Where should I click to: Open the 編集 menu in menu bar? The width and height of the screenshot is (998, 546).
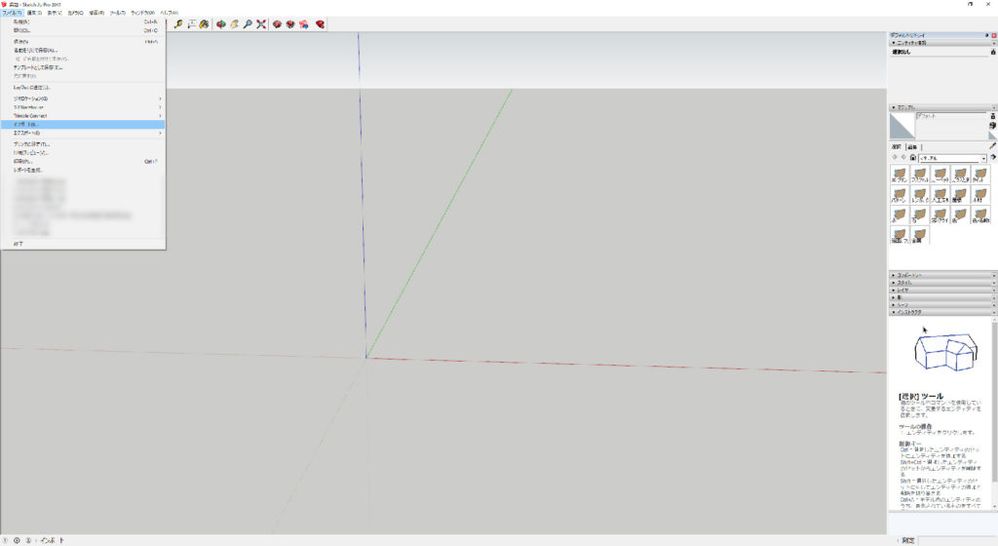(34, 13)
